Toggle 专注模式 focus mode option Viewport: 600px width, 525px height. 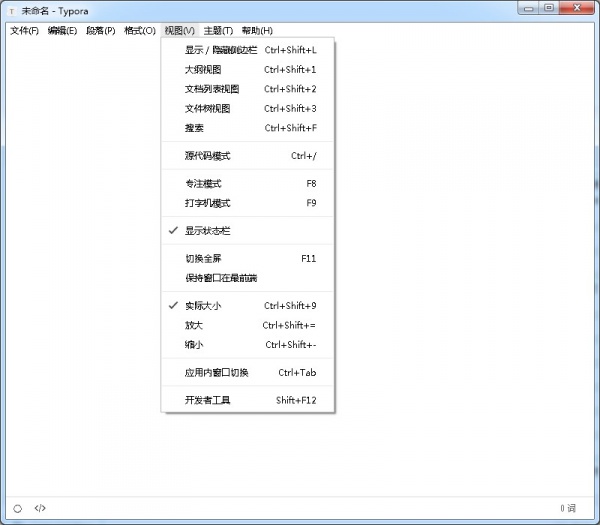[x=202, y=184]
